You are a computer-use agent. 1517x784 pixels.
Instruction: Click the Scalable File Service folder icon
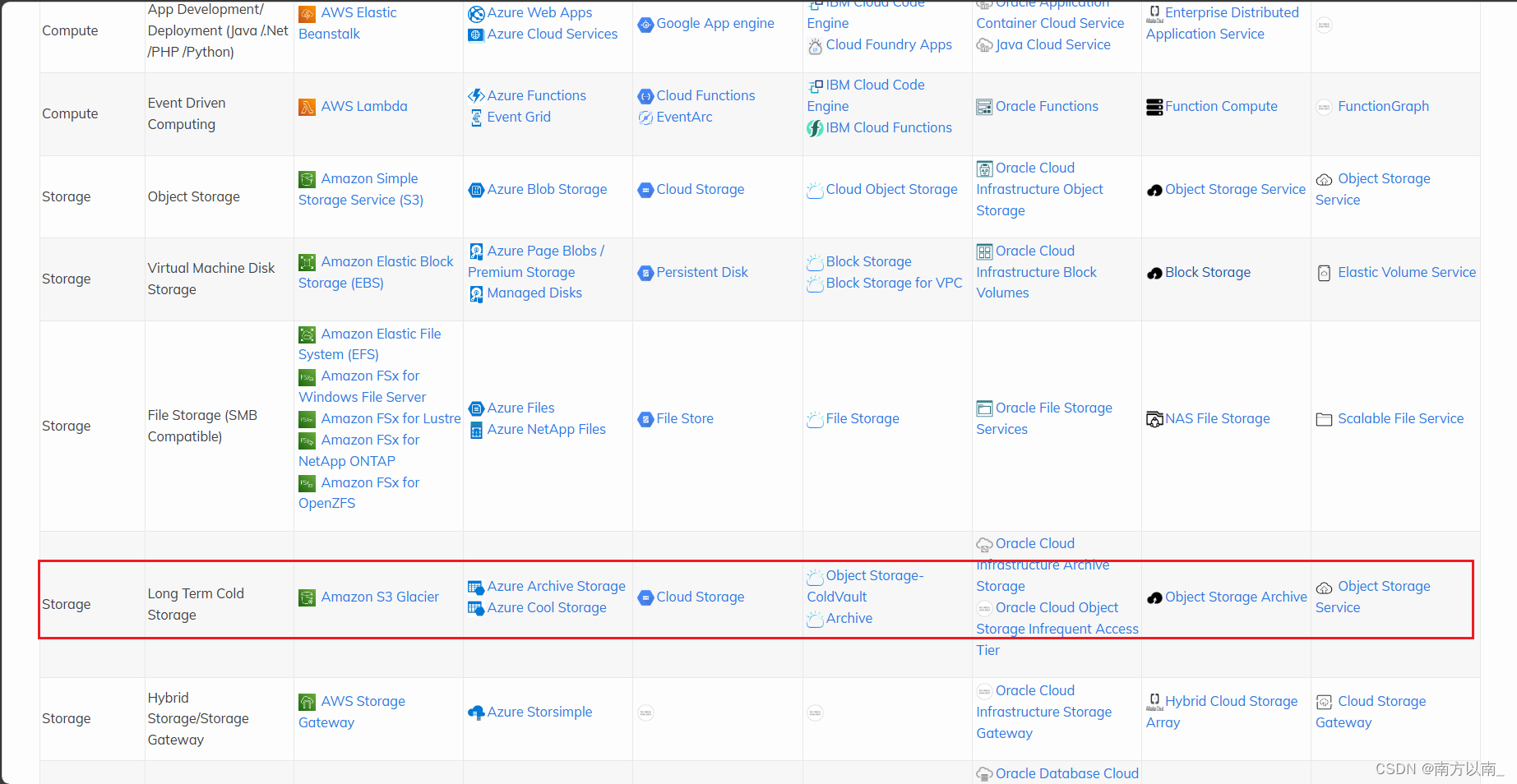[1324, 419]
